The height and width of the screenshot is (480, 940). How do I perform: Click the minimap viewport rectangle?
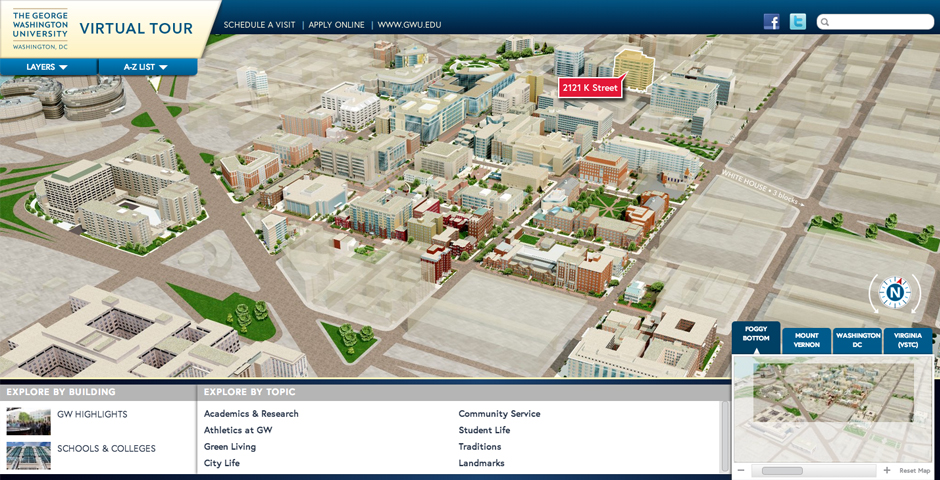[833, 393]
